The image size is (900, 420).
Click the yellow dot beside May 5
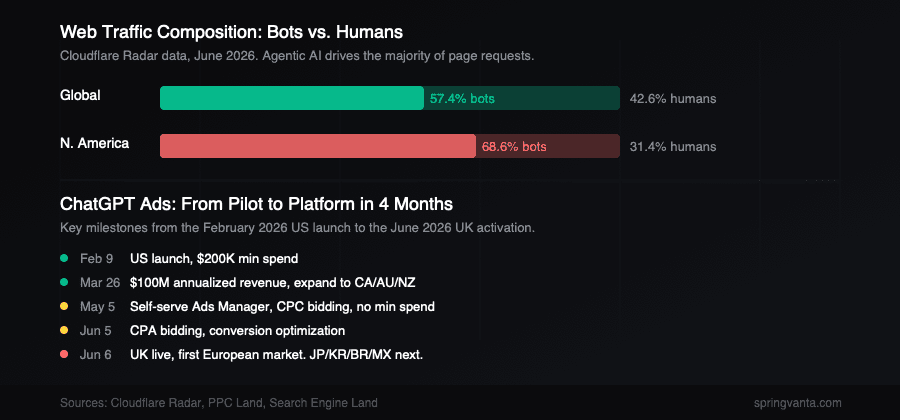click(64, 306)
